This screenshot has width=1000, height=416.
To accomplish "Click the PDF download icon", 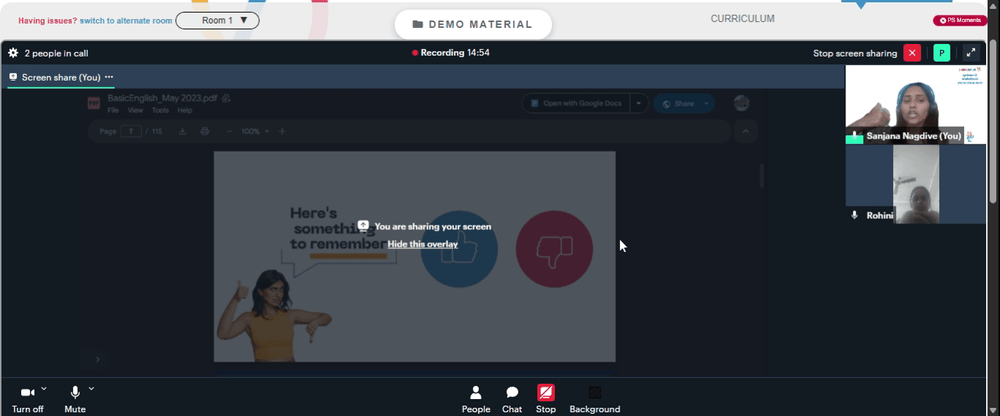I will [x=182, y=131].
